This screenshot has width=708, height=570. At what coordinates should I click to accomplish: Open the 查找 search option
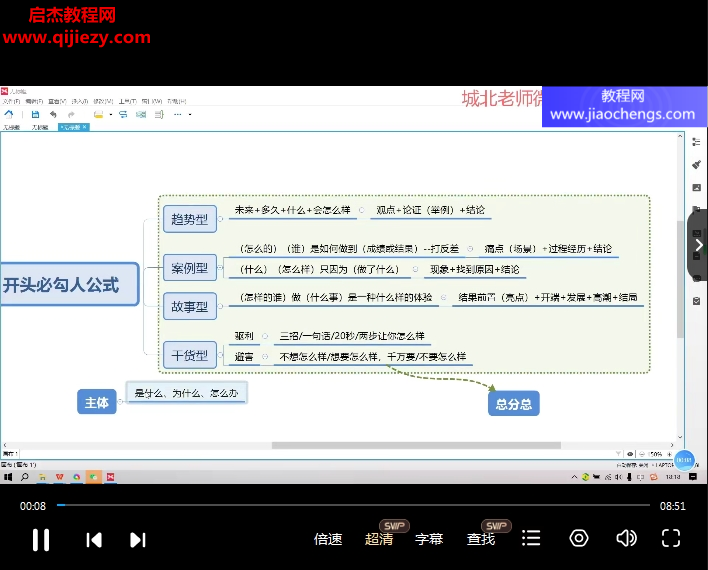point(480,539)
